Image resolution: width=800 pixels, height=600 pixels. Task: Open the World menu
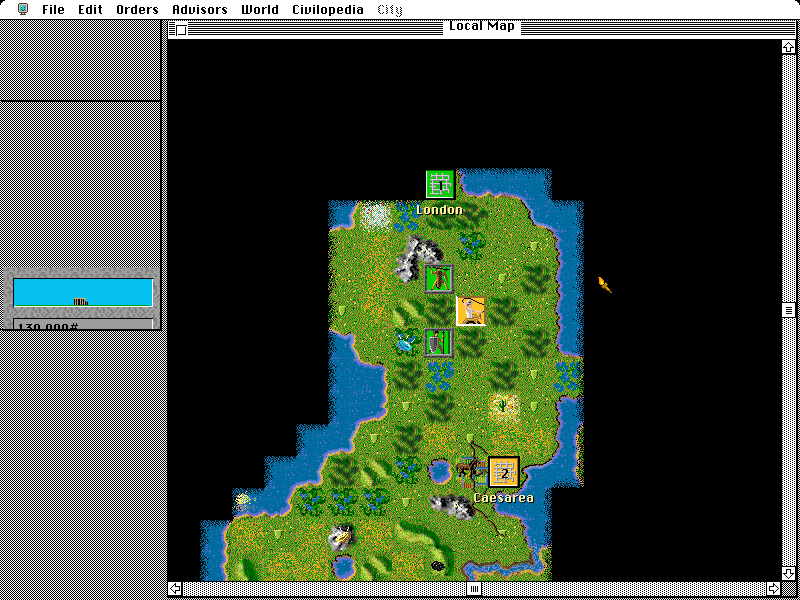tap(260, 9)
